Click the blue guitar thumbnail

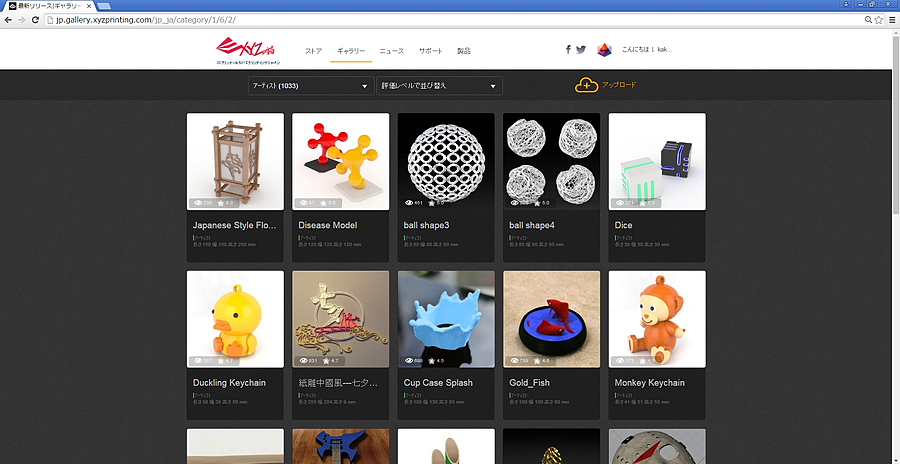[x=340, y=446]
